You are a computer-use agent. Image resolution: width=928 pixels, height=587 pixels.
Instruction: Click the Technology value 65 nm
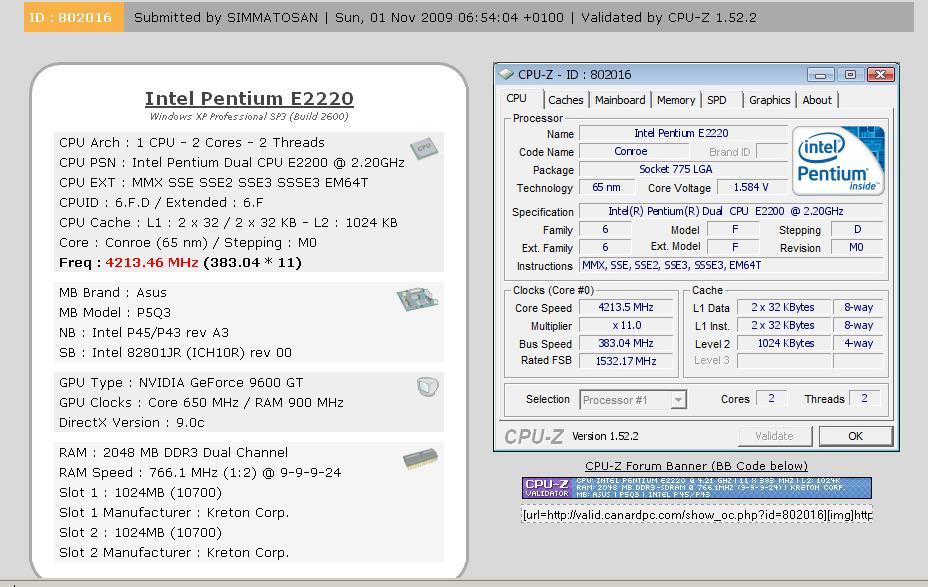607,188
